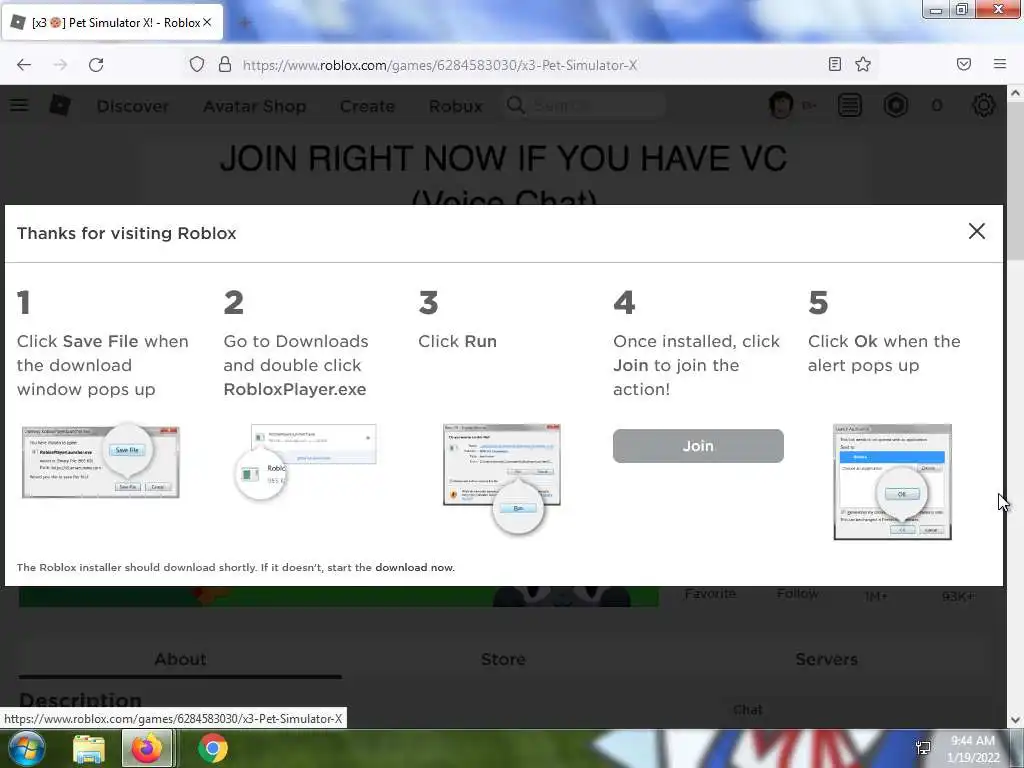Screen dimensions: 1024x768
Task: Open the Windows Start button
Action: (x=25, y=748)
